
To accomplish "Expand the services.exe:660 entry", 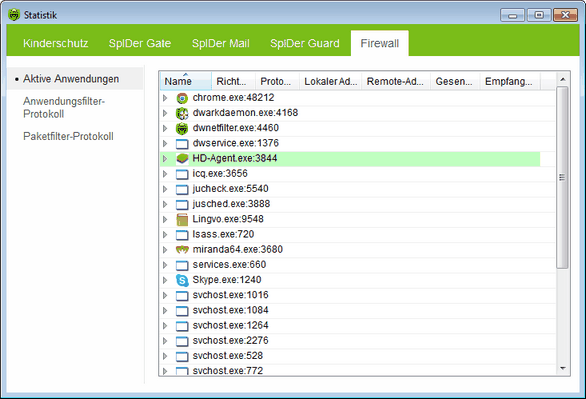I will (x=165, y=265).
